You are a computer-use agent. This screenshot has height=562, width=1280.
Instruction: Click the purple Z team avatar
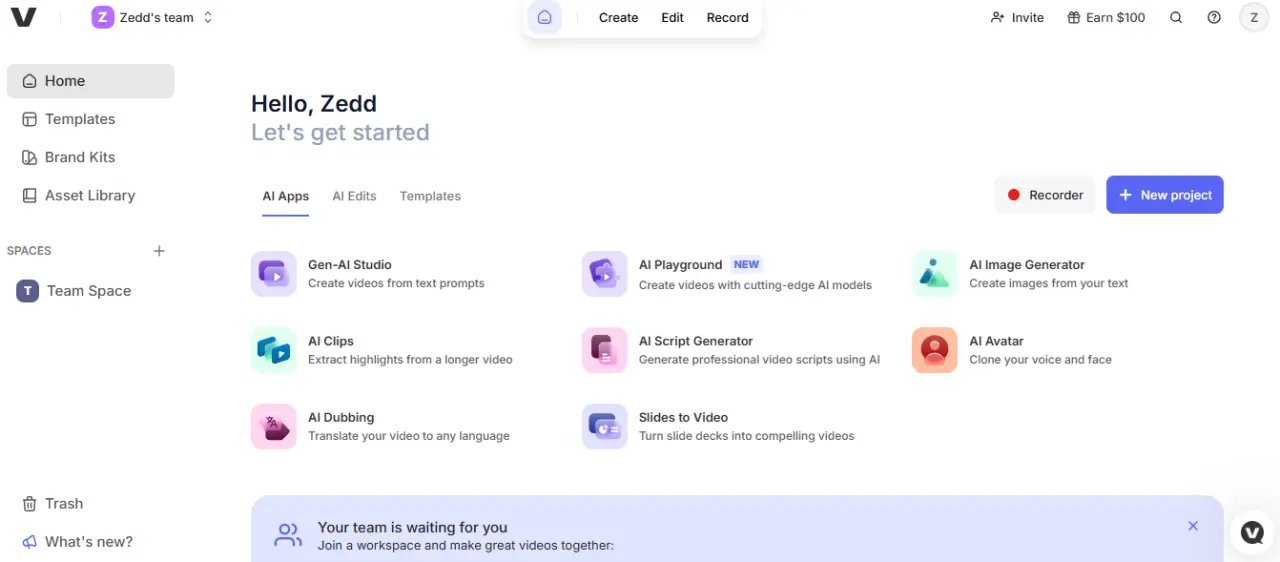tap(102, 17)
